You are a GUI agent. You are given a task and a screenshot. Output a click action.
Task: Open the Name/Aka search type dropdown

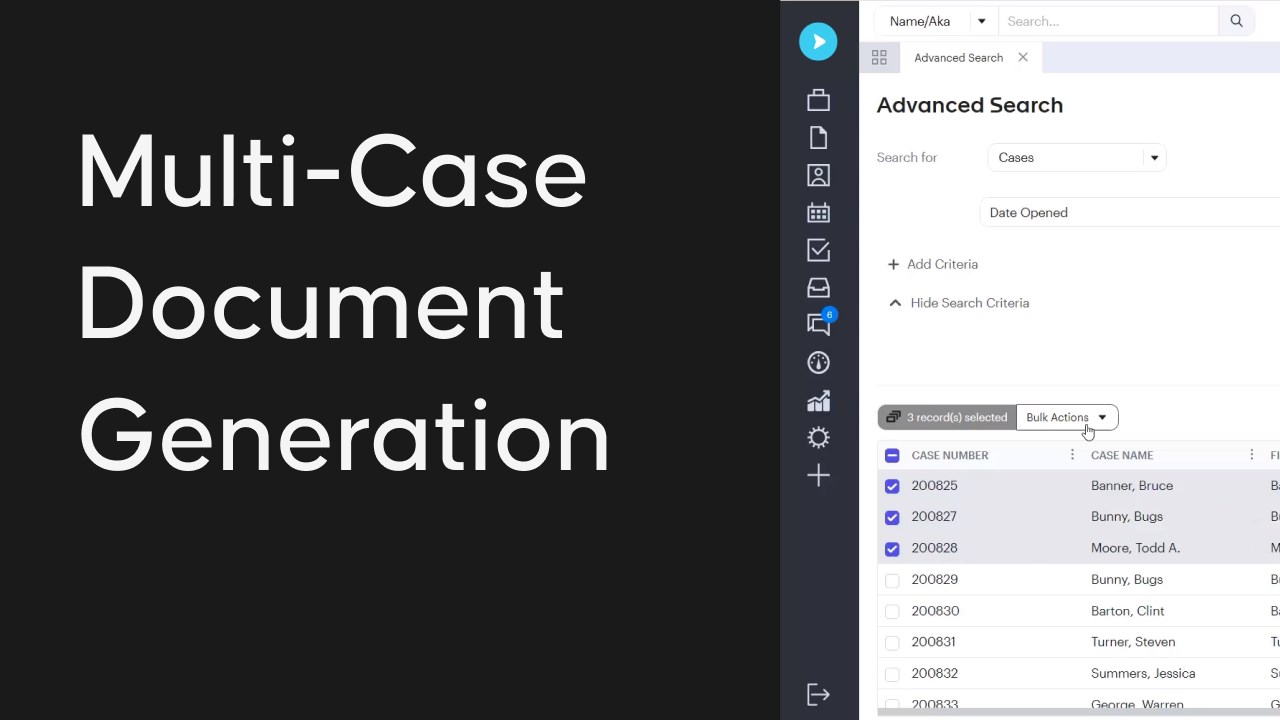point(936,21)
